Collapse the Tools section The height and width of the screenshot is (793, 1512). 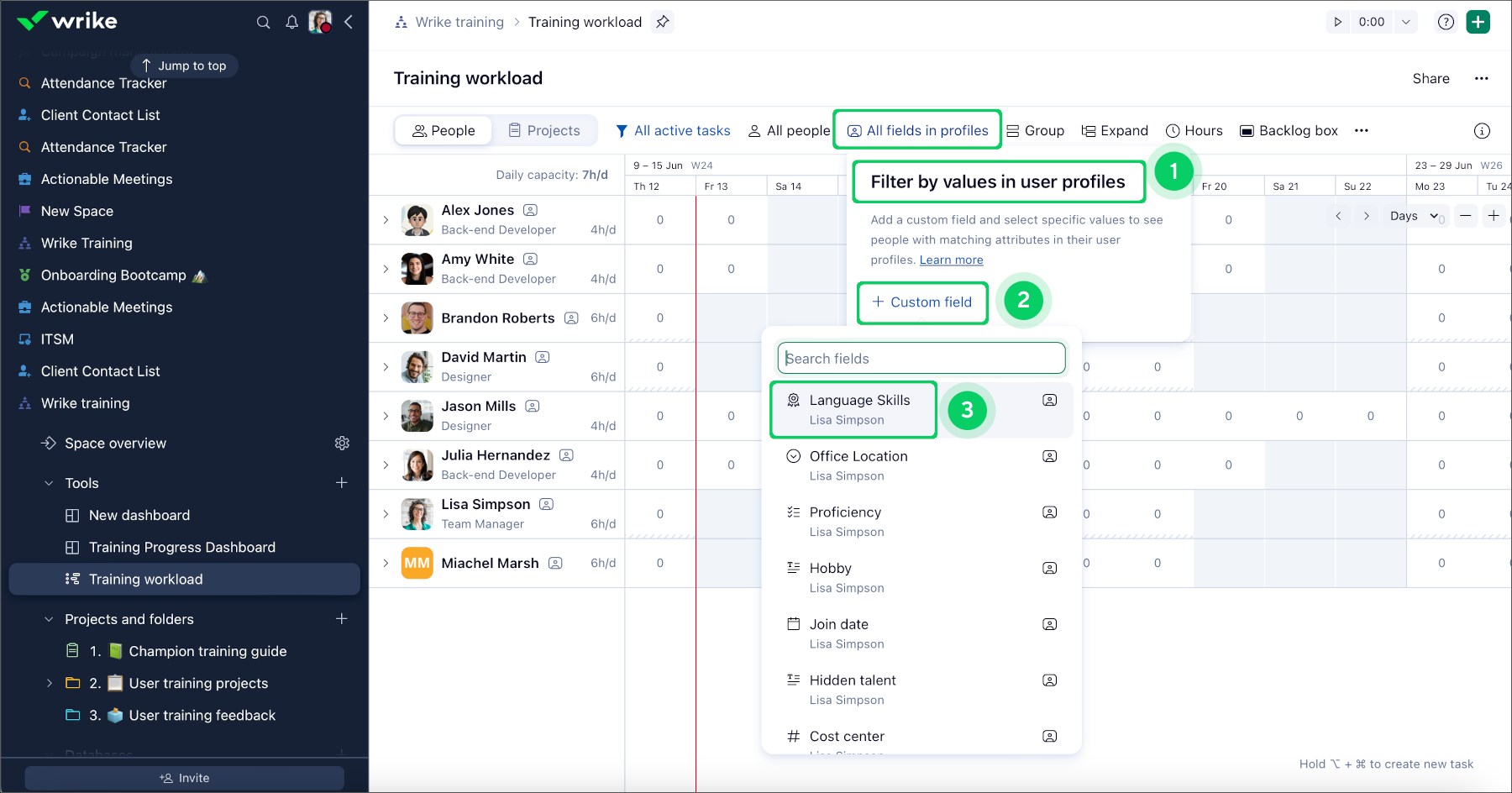click(x=49, y=483)
